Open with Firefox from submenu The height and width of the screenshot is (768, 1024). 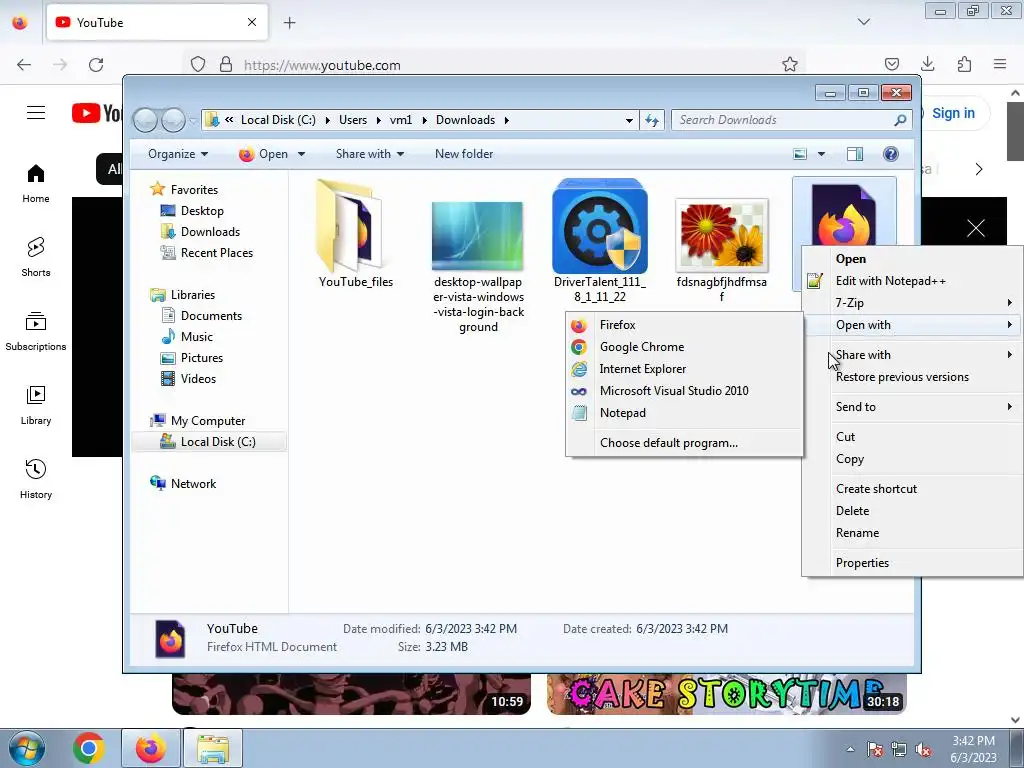684,325
